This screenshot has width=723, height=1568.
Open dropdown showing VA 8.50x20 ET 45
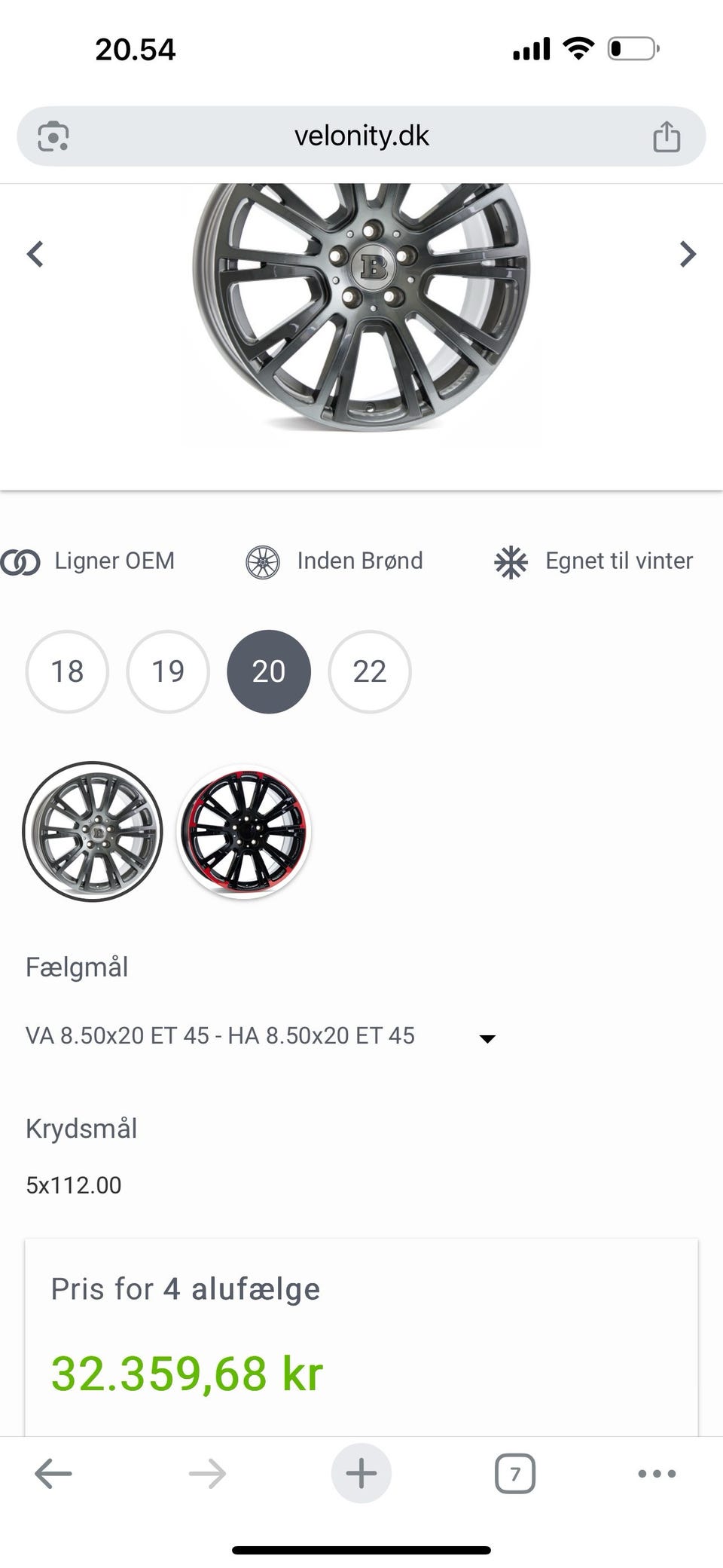[x=220, y=1036]
